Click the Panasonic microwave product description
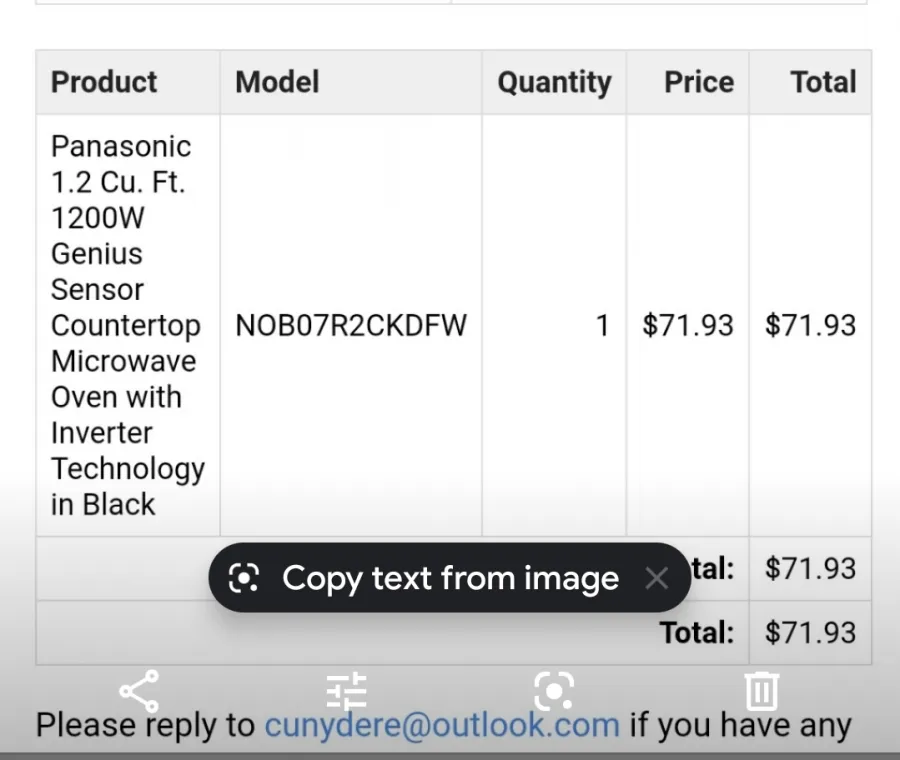Image resolution: width=900 pixels, height=760 pixels. pos(127,325)
